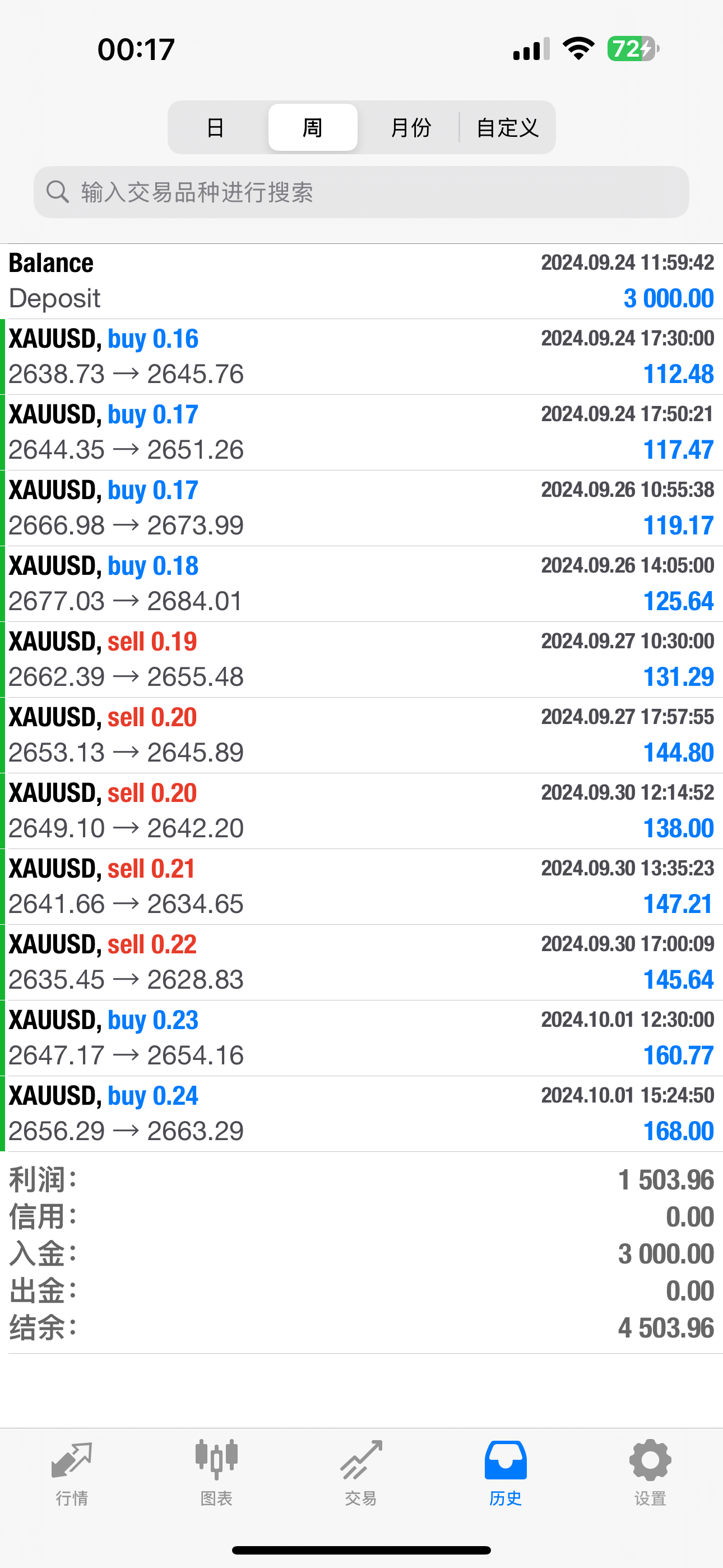
Task: Tap the 119.17 profit value
Action: [679, 526]
